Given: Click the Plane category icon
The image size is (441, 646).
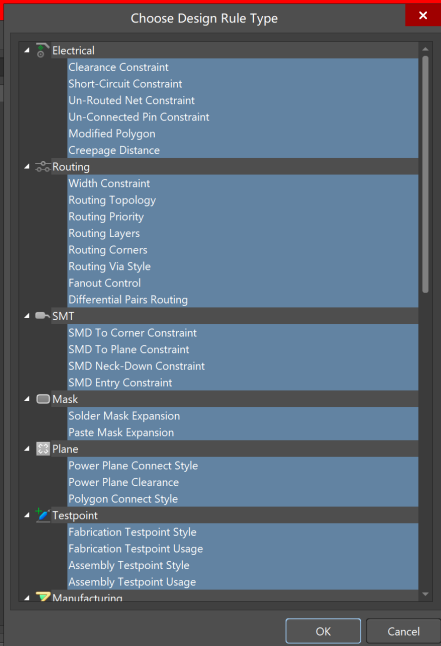Looking at the screenshot, I should click(43, 449).
